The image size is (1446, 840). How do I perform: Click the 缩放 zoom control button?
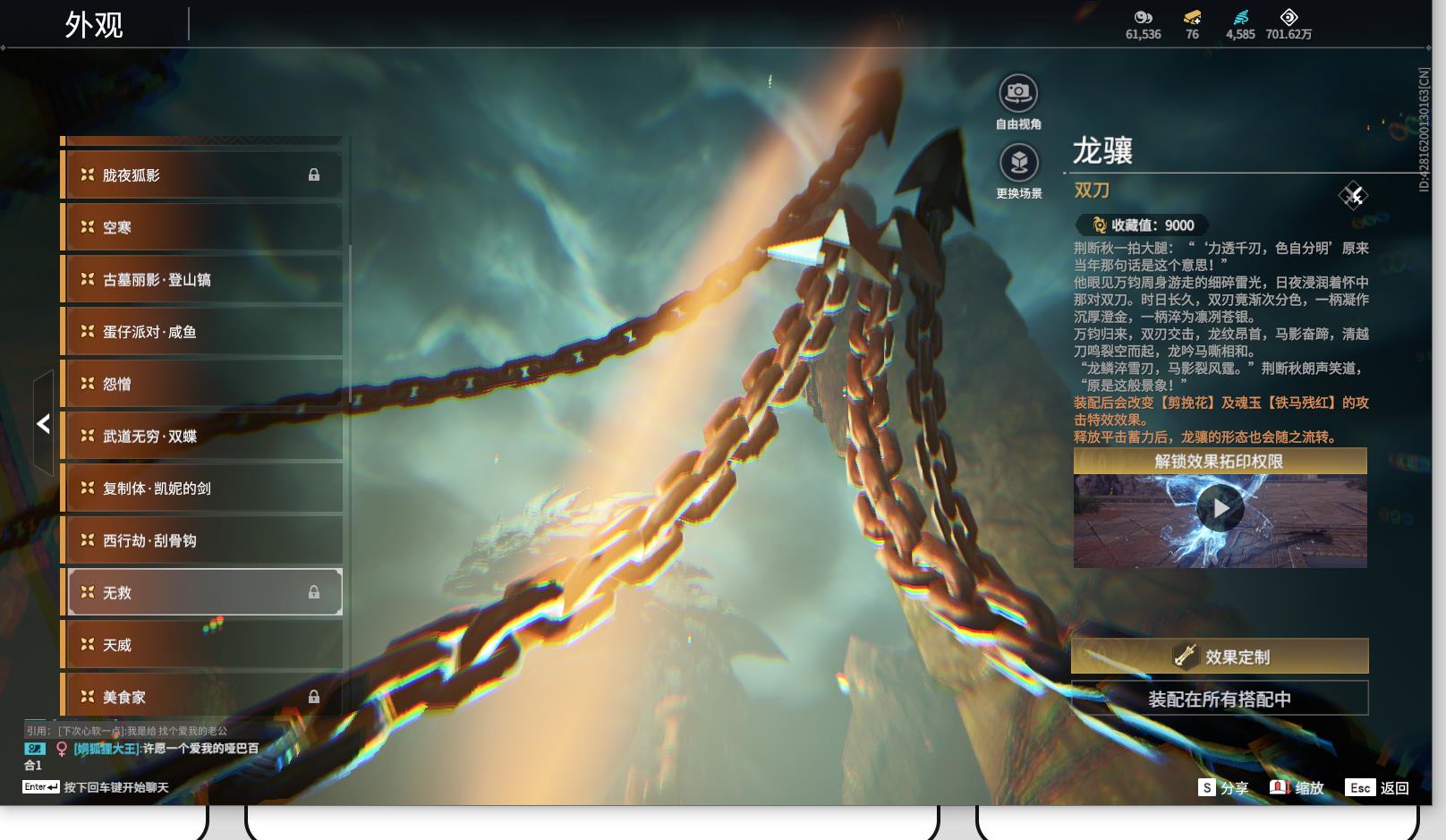click(1297, 787)
